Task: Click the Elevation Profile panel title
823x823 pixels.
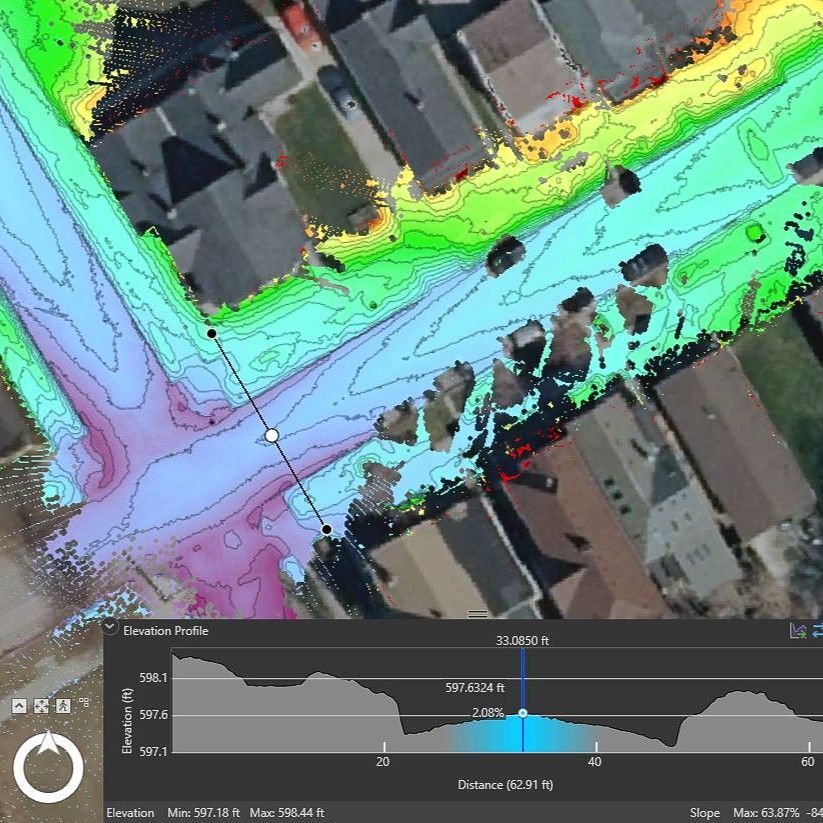Action: tap(165, 630)
